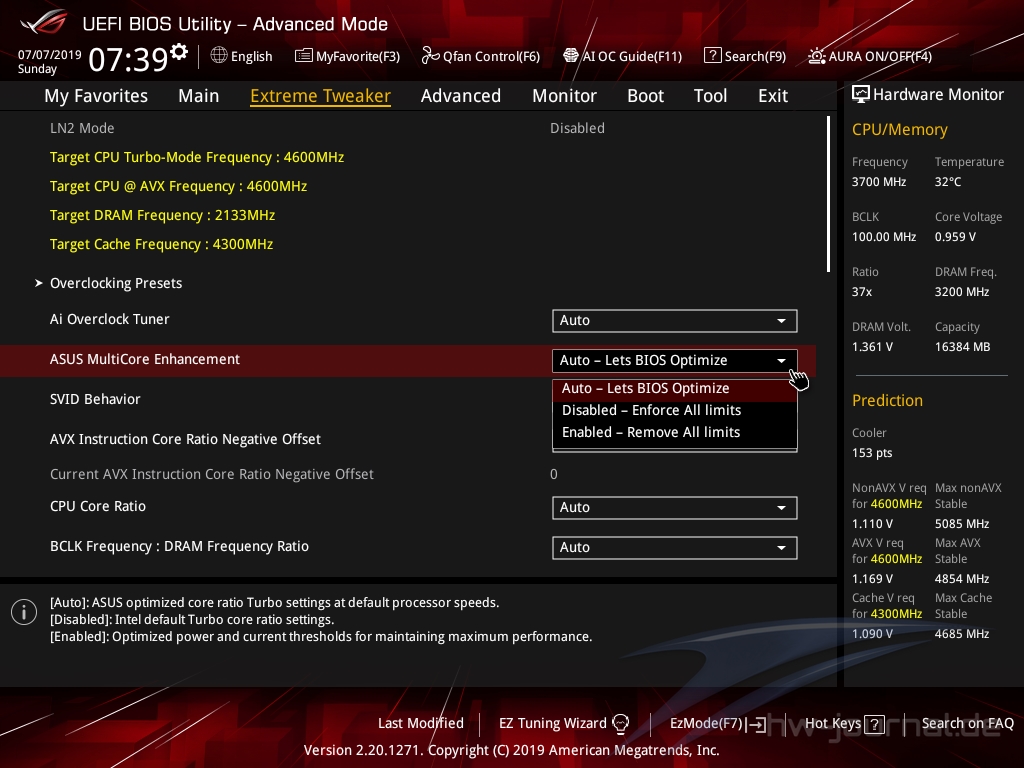Open the My Favorites tab
This screenshot has width=1024, height=768.
(96, 96)
